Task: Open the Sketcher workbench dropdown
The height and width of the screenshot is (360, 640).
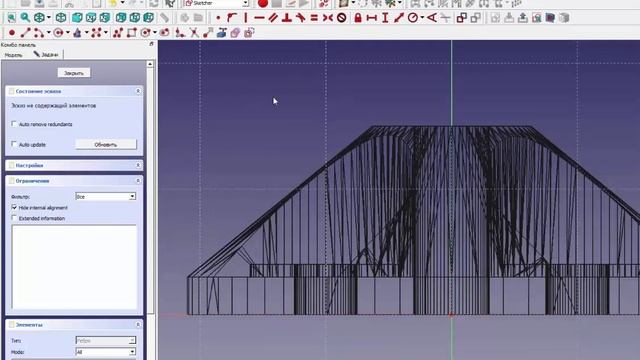Action: pos(246,3)
